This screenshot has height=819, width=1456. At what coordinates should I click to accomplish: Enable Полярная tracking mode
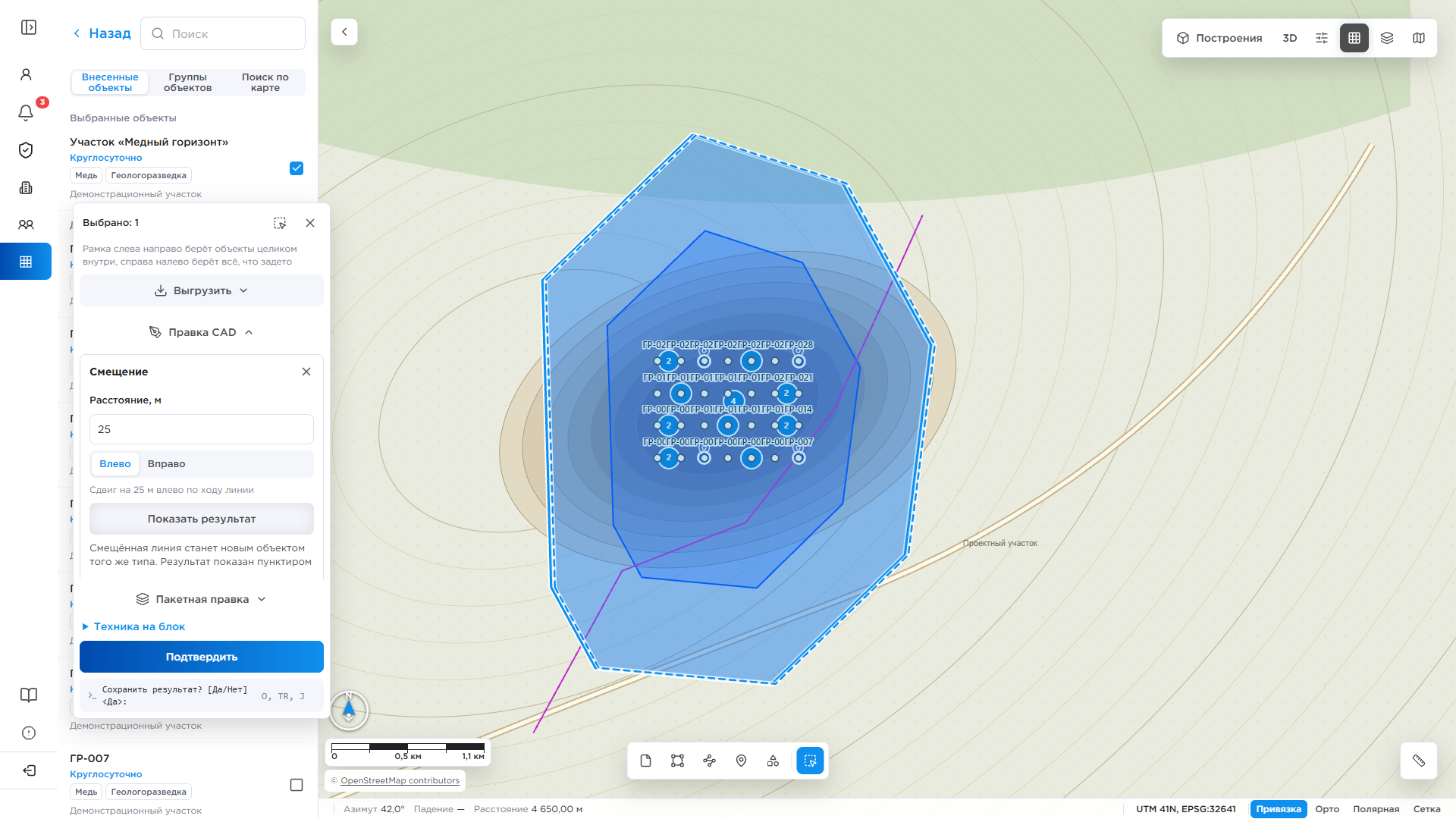pos(1376,809)
